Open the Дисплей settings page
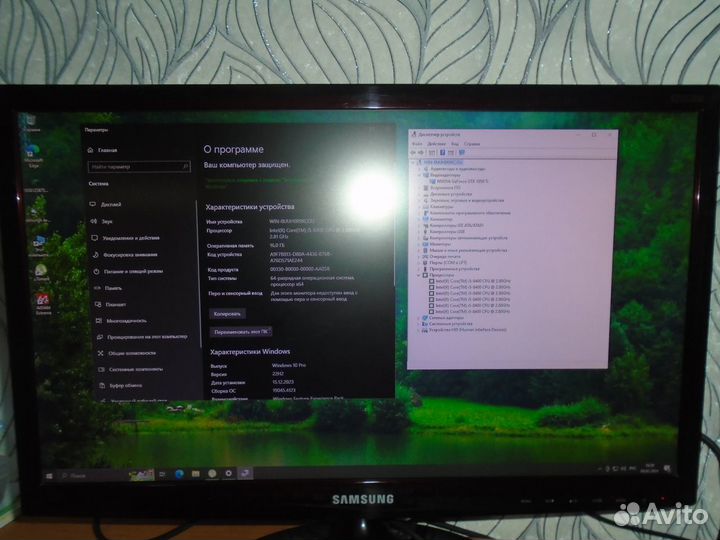 111,203
